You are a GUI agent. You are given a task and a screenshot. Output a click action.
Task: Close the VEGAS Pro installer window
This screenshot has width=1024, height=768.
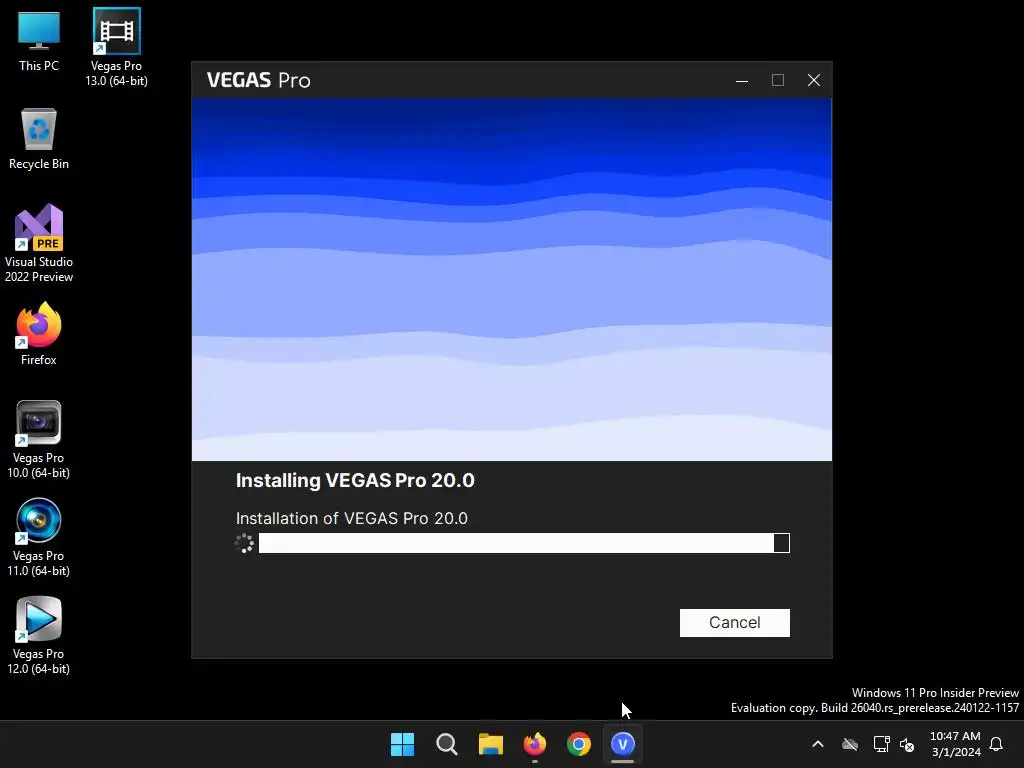(814, 80)
